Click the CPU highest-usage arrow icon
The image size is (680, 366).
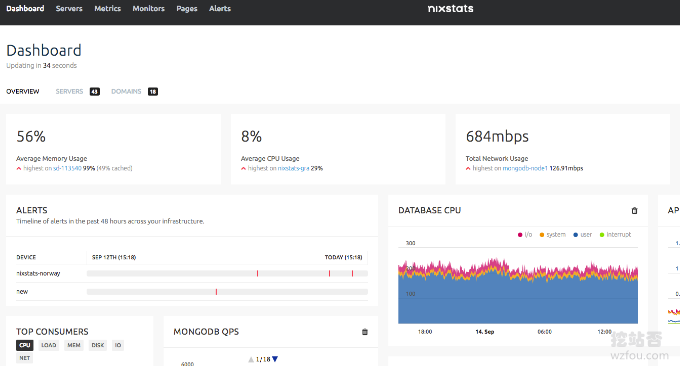pos(243,169)
